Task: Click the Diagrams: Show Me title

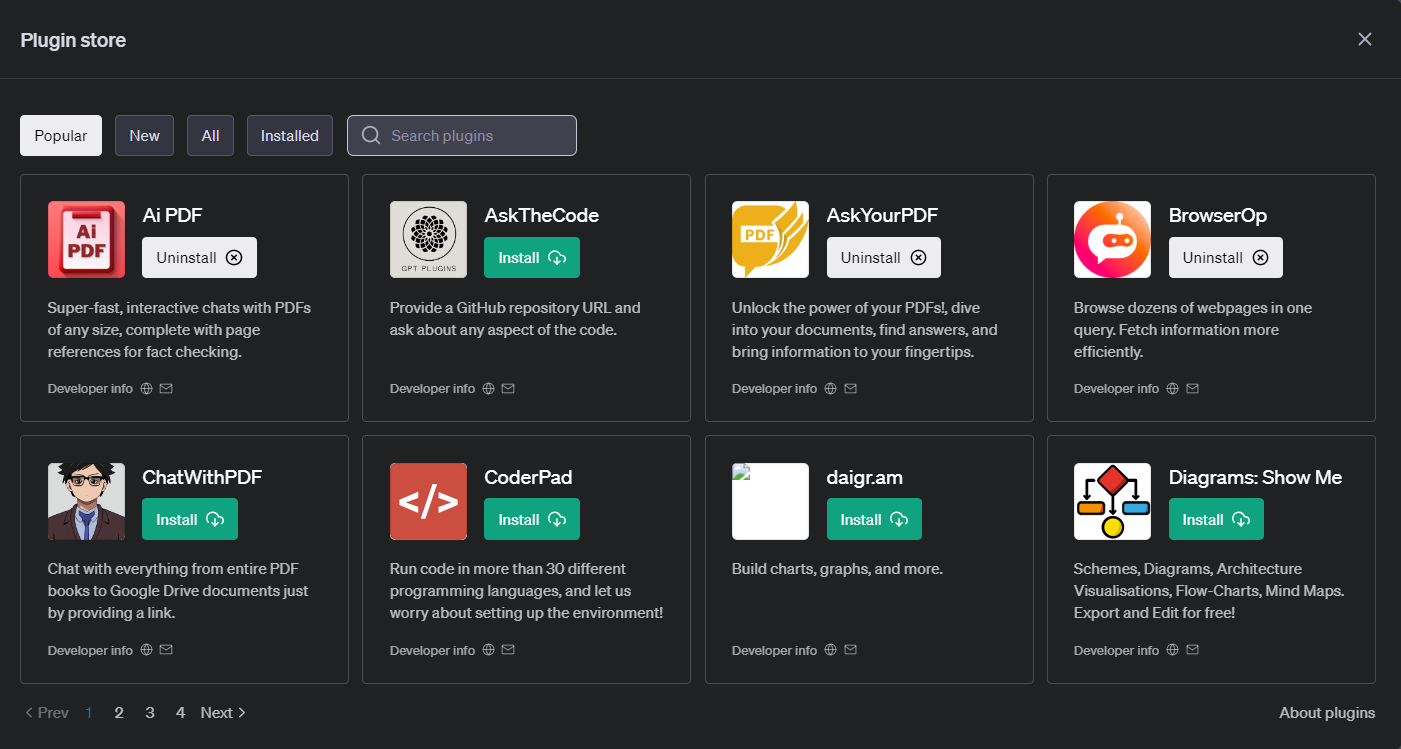Action: (1255, 477)
